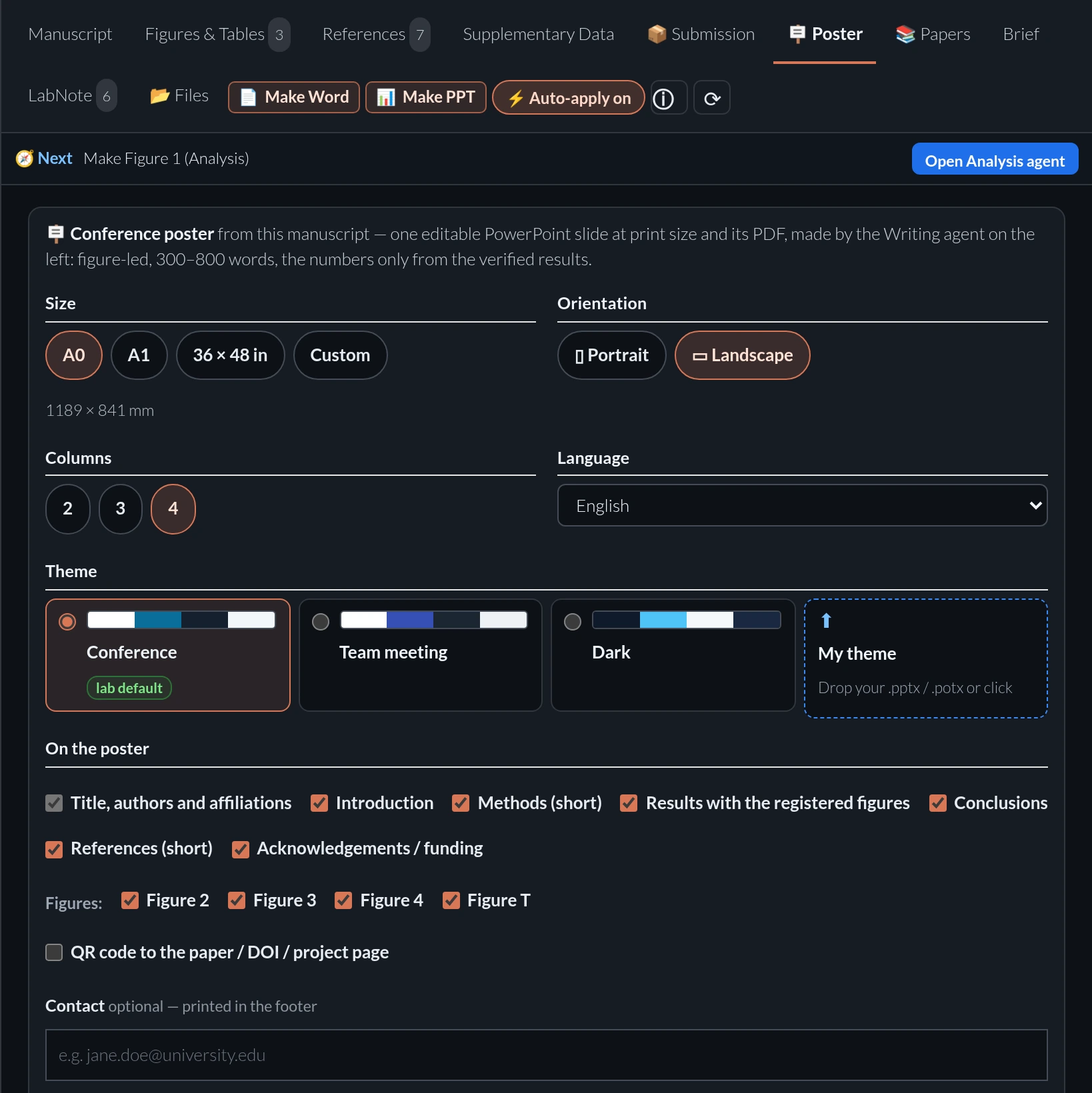Choose Custom poster size
Viewport: 1092px width, 1093px height.
pos(340,355)
